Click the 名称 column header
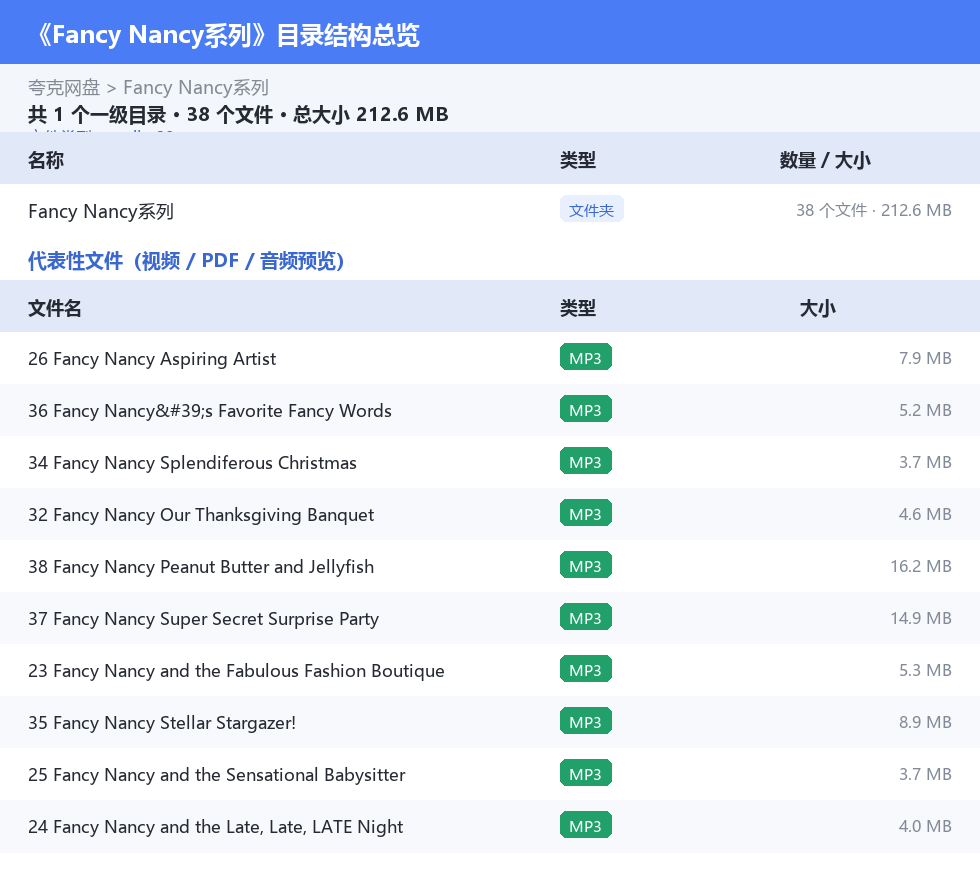This screenshot has width=980, height=884. click(x=46, y=160)
